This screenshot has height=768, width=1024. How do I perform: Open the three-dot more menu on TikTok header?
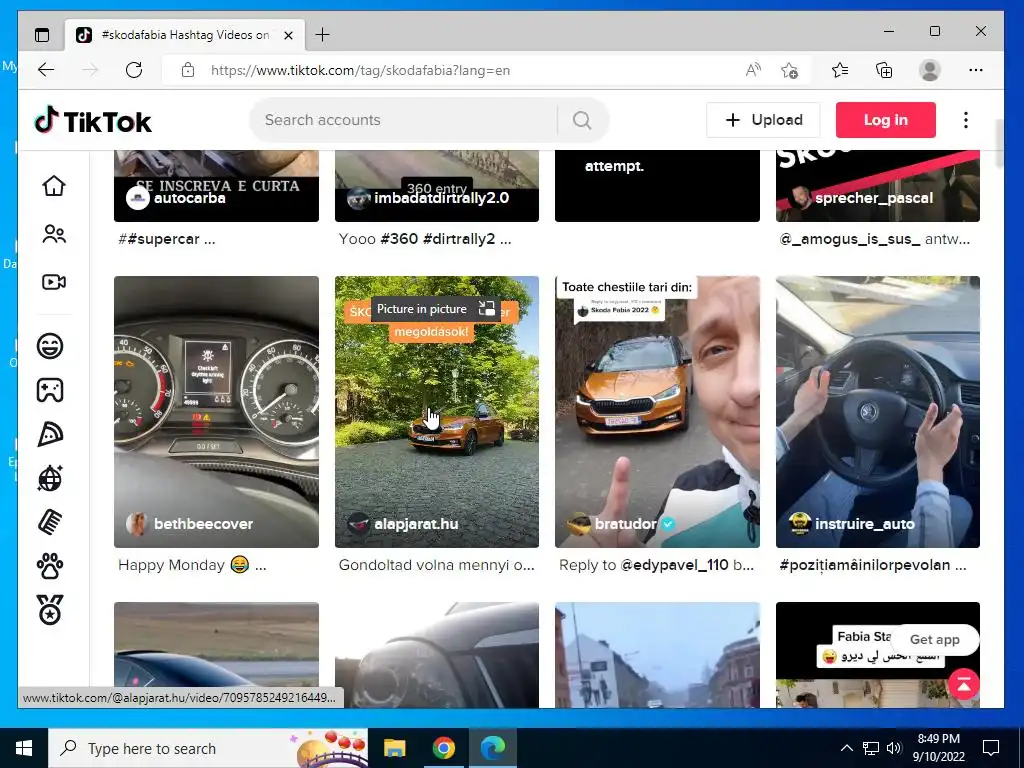coord(966,120)
